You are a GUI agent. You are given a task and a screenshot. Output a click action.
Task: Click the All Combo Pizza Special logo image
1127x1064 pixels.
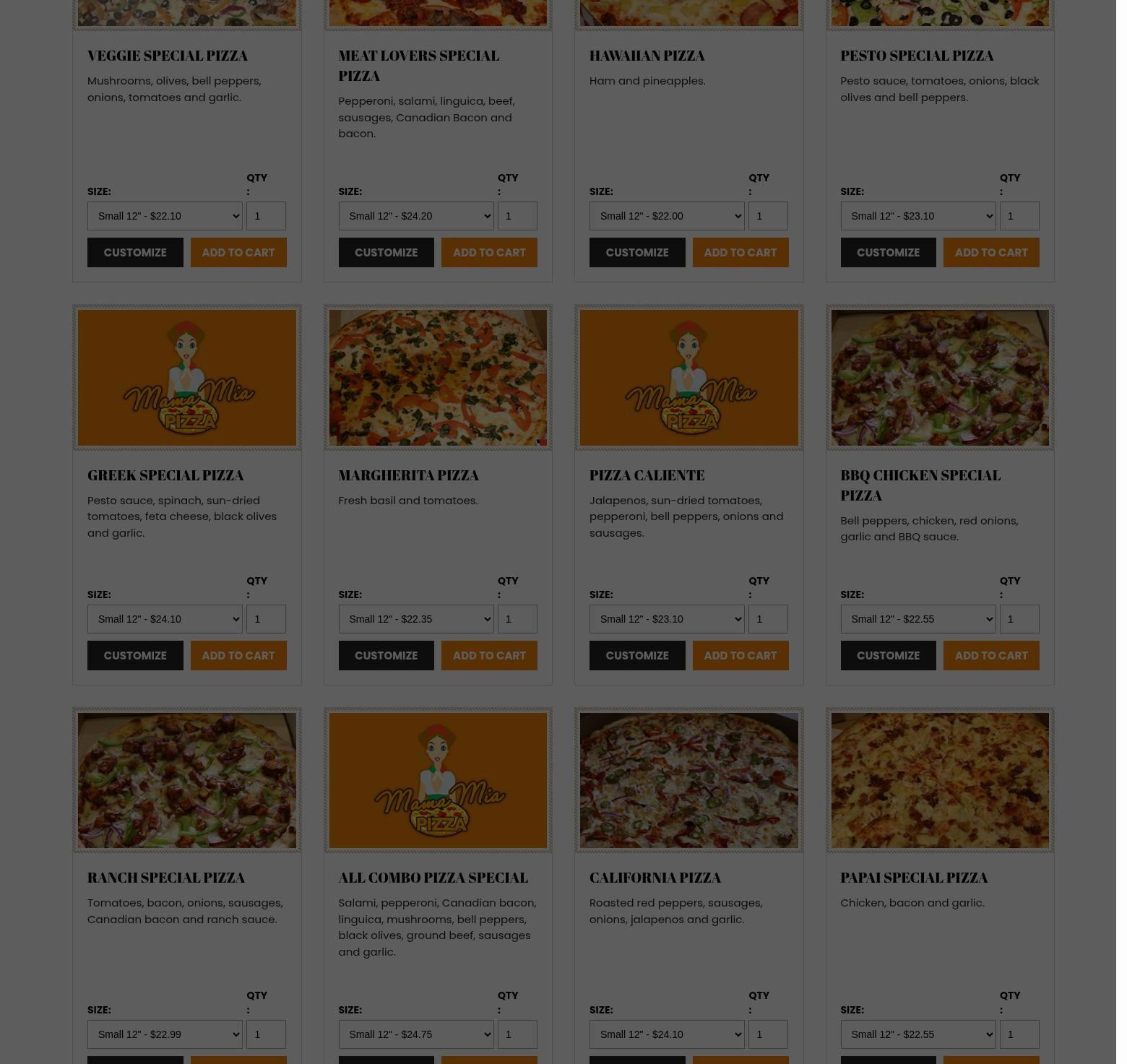point(438,780)
